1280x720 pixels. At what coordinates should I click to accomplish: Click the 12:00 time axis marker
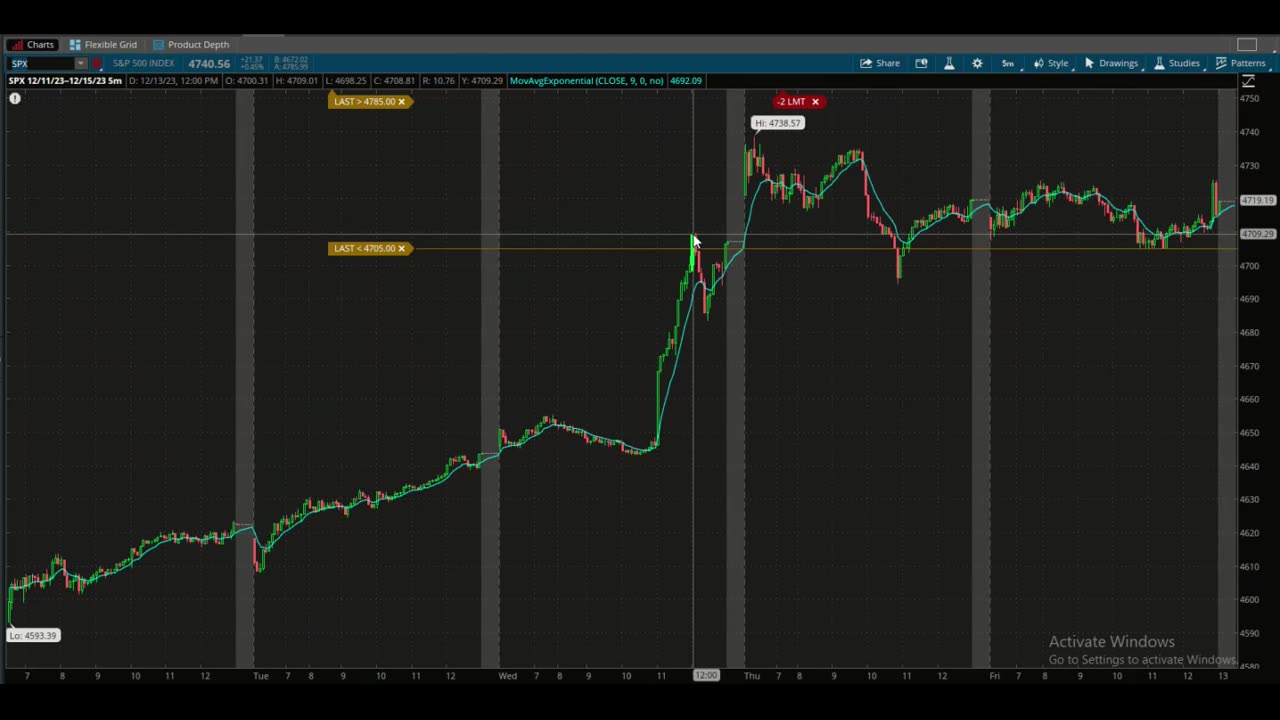tap(706, 675)
